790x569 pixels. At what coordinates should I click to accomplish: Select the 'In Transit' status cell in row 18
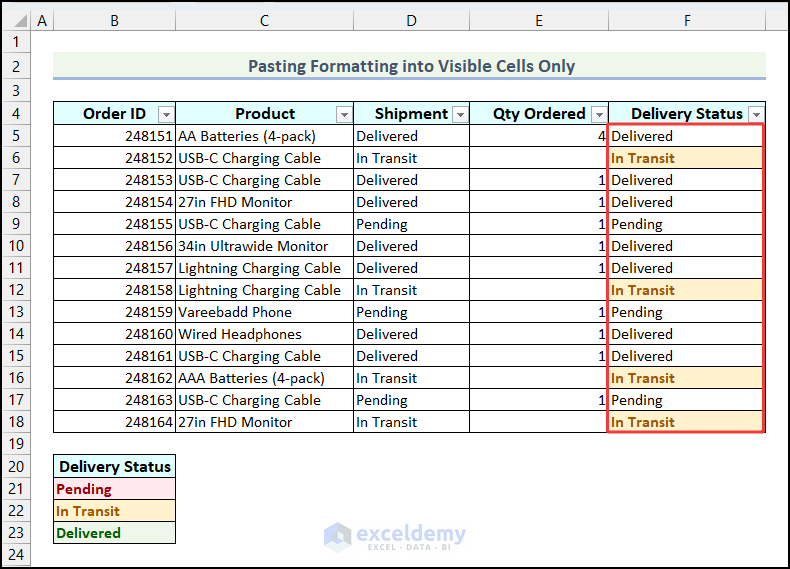(686, 422)
